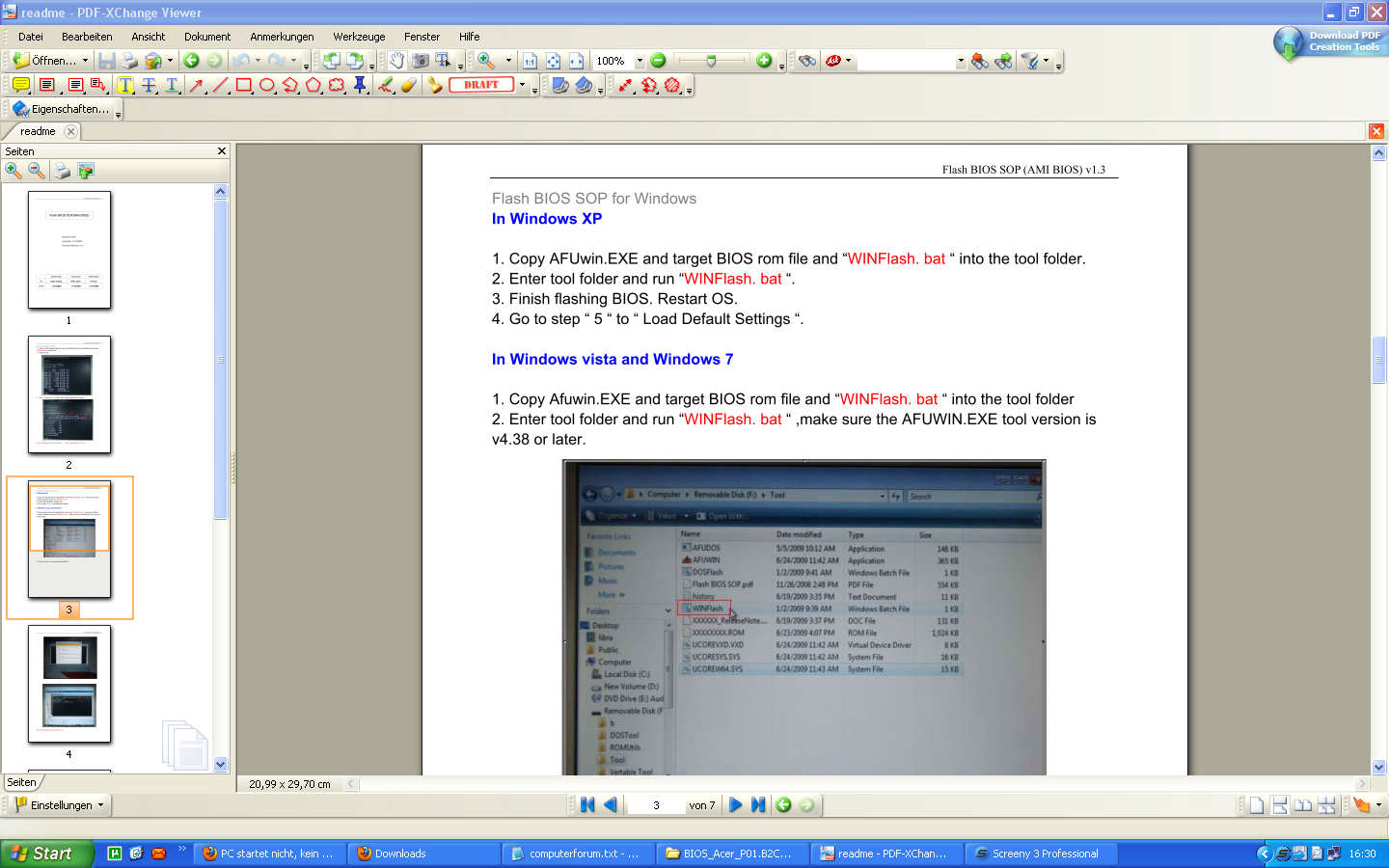Switch to Screeny 3 Professional taskbar item

pos(1042,854)
